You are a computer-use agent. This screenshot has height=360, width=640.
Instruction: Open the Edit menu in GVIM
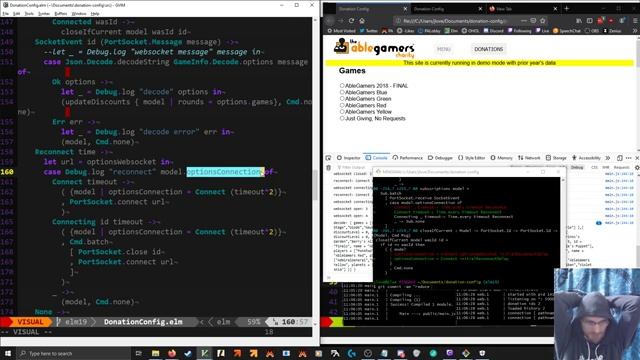coord(16,13)
